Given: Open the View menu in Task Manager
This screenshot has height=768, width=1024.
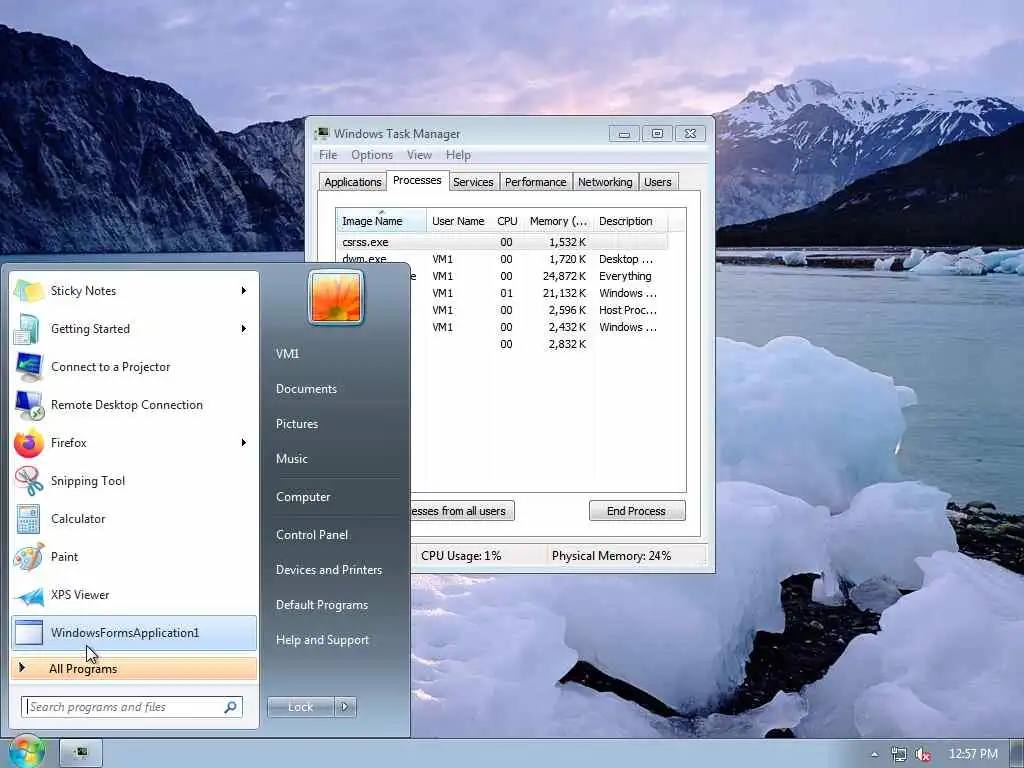Looking at the screenshot, I should point(419,155).
